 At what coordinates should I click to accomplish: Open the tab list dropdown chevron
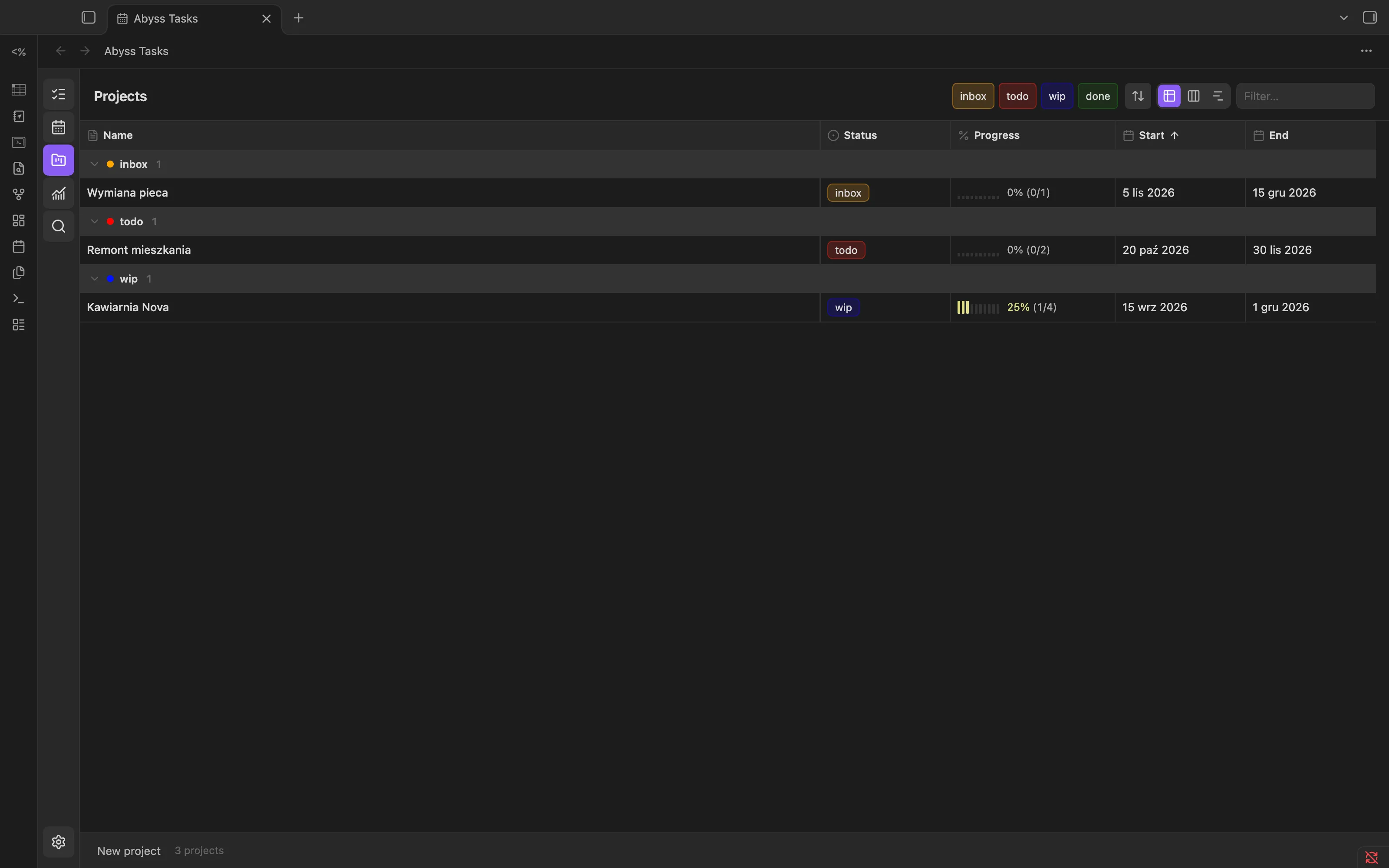pos(1344,18)
